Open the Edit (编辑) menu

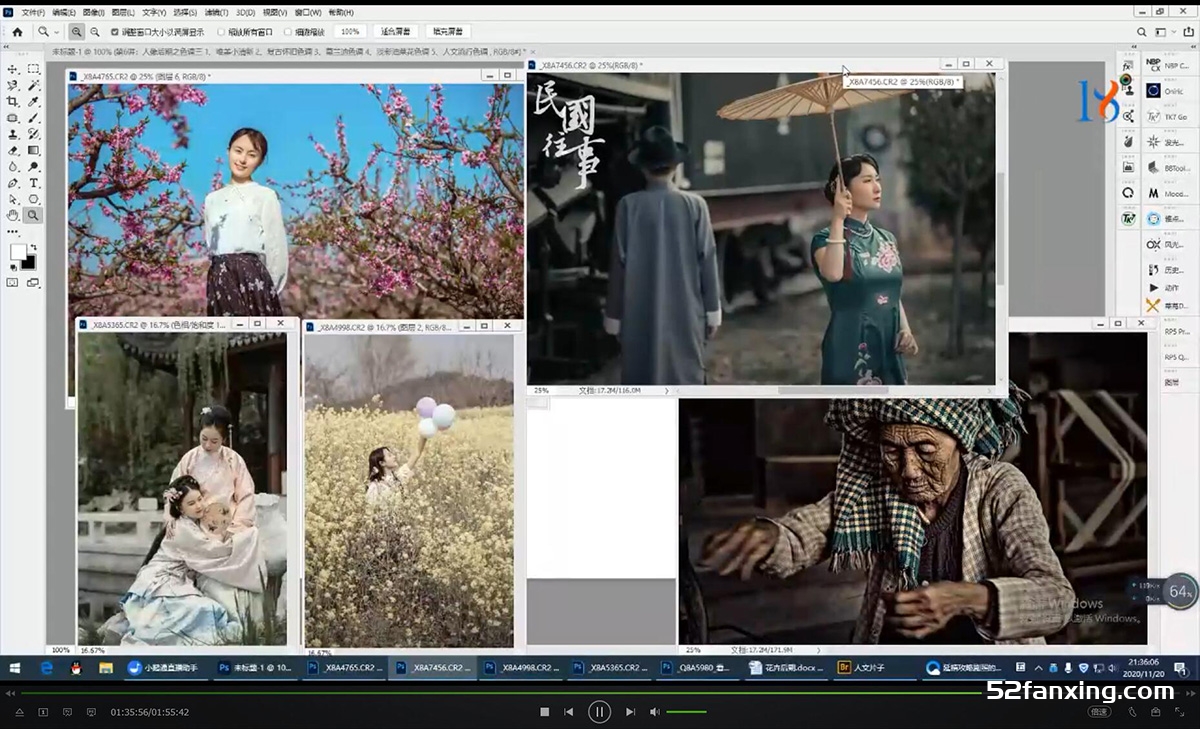[63, 13]
